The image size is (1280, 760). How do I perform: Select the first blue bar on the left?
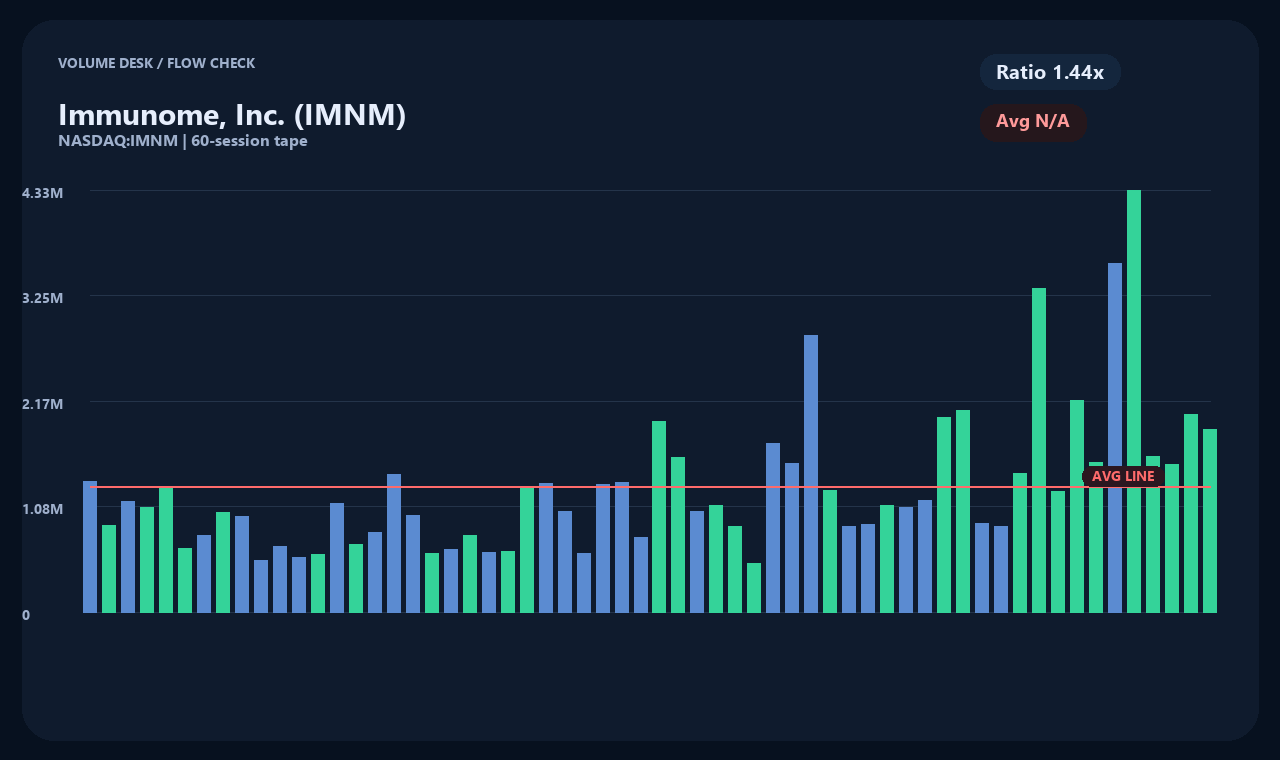pyautogui.click(x=90, y=547)
